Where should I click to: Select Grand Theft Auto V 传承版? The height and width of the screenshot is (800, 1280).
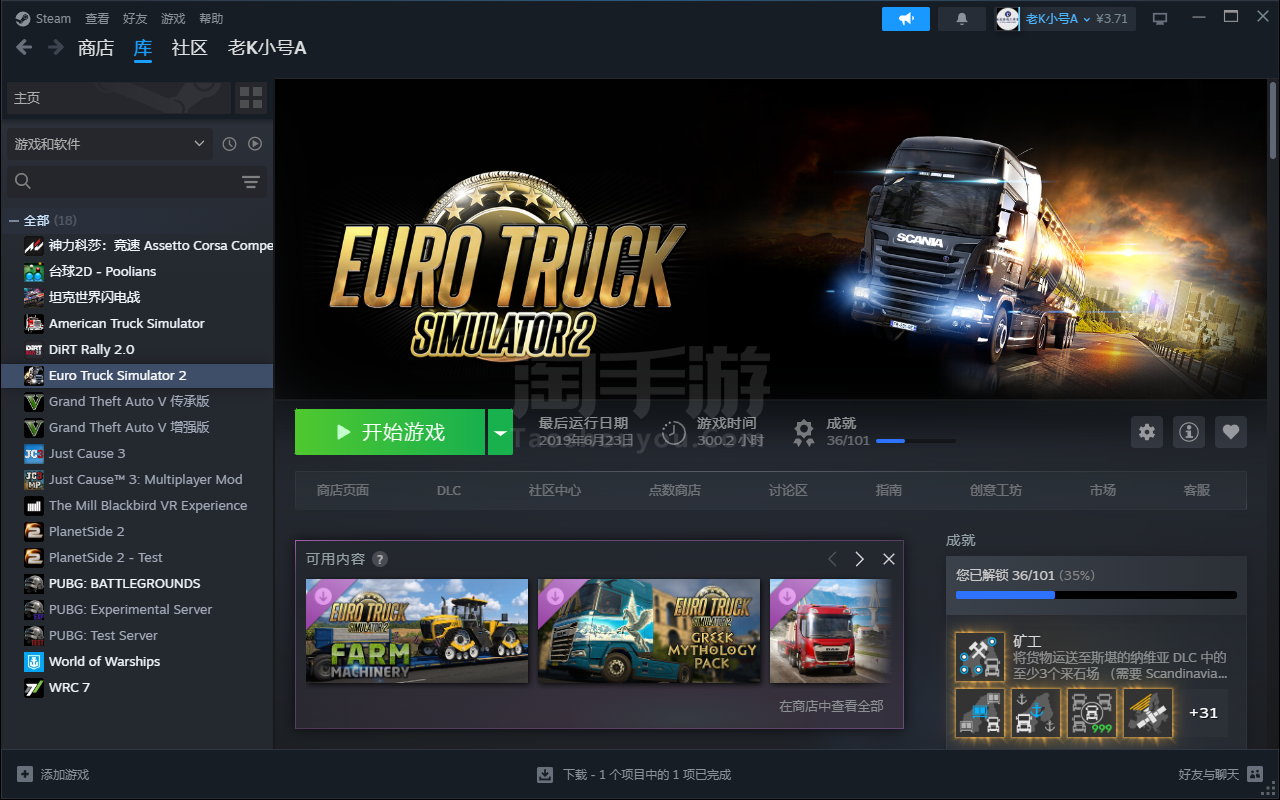coord(137,401)
